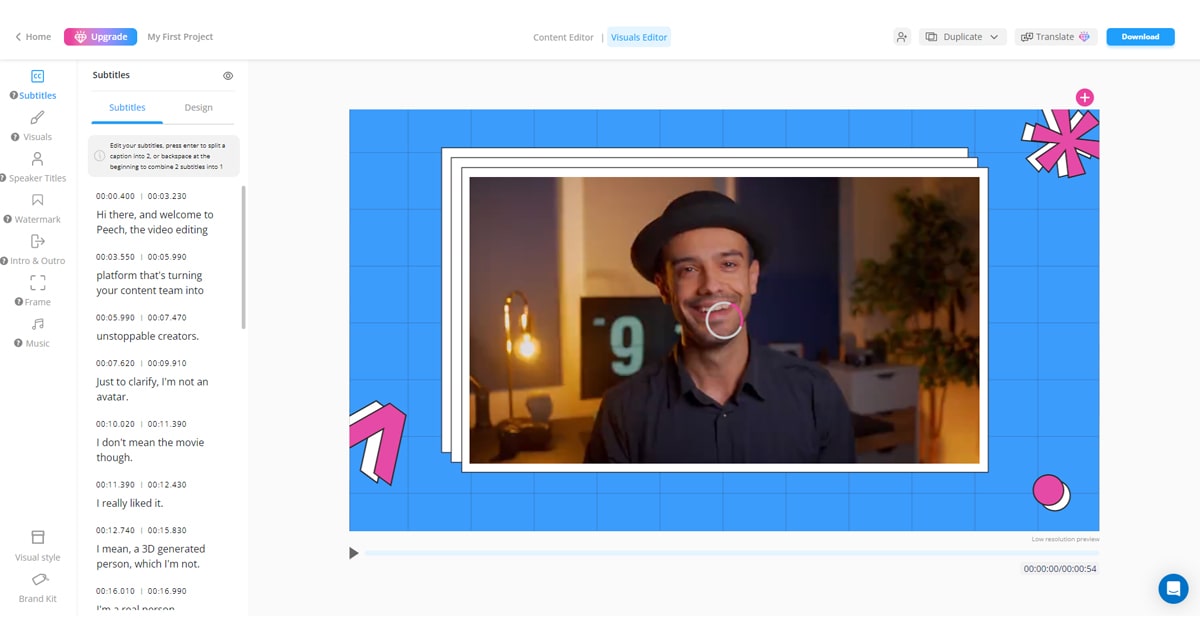
Task: Switch to the Design tab
Action: click(198, 108)
